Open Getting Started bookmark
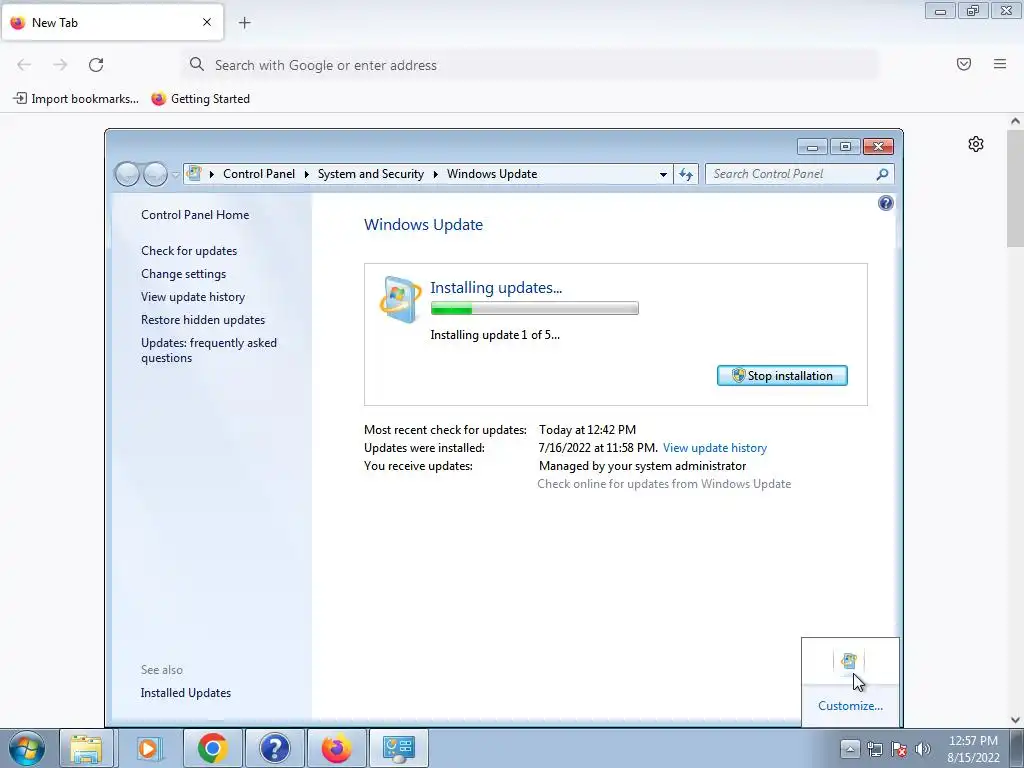Viewport: 1024px width, 768px height. 200,99
